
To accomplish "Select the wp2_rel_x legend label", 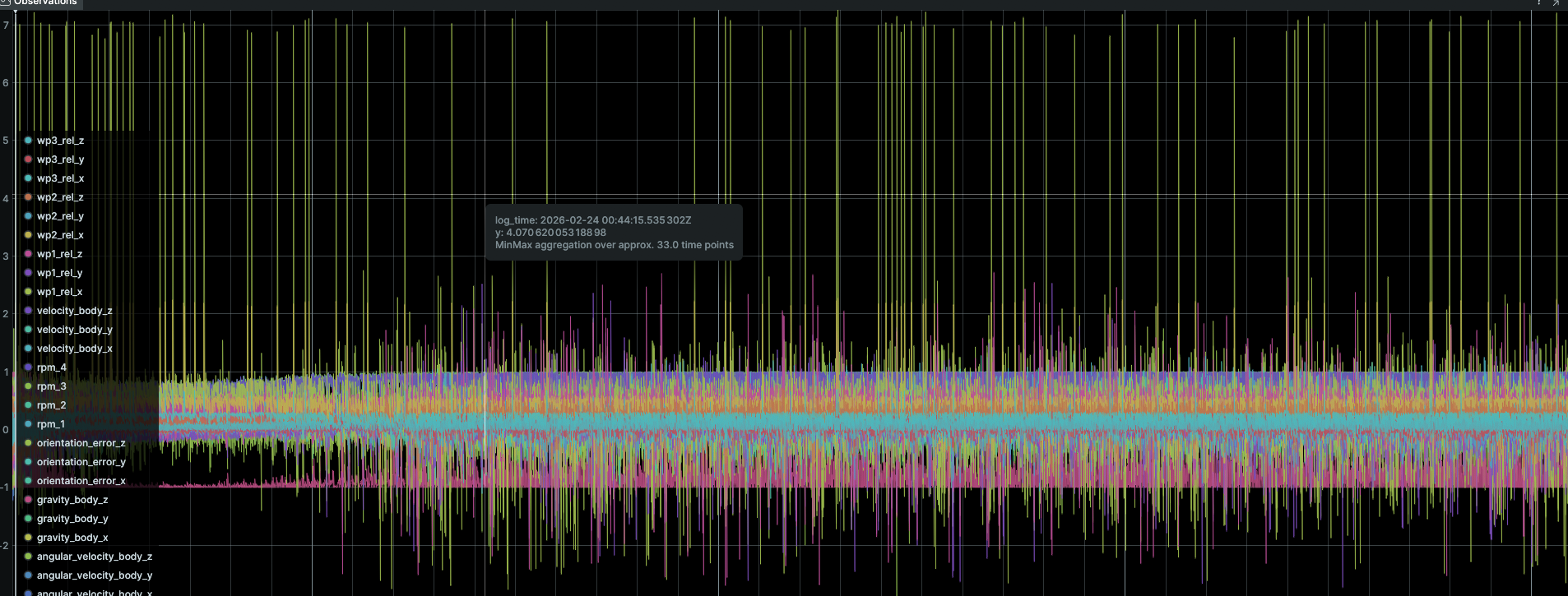I will [60, 235].
